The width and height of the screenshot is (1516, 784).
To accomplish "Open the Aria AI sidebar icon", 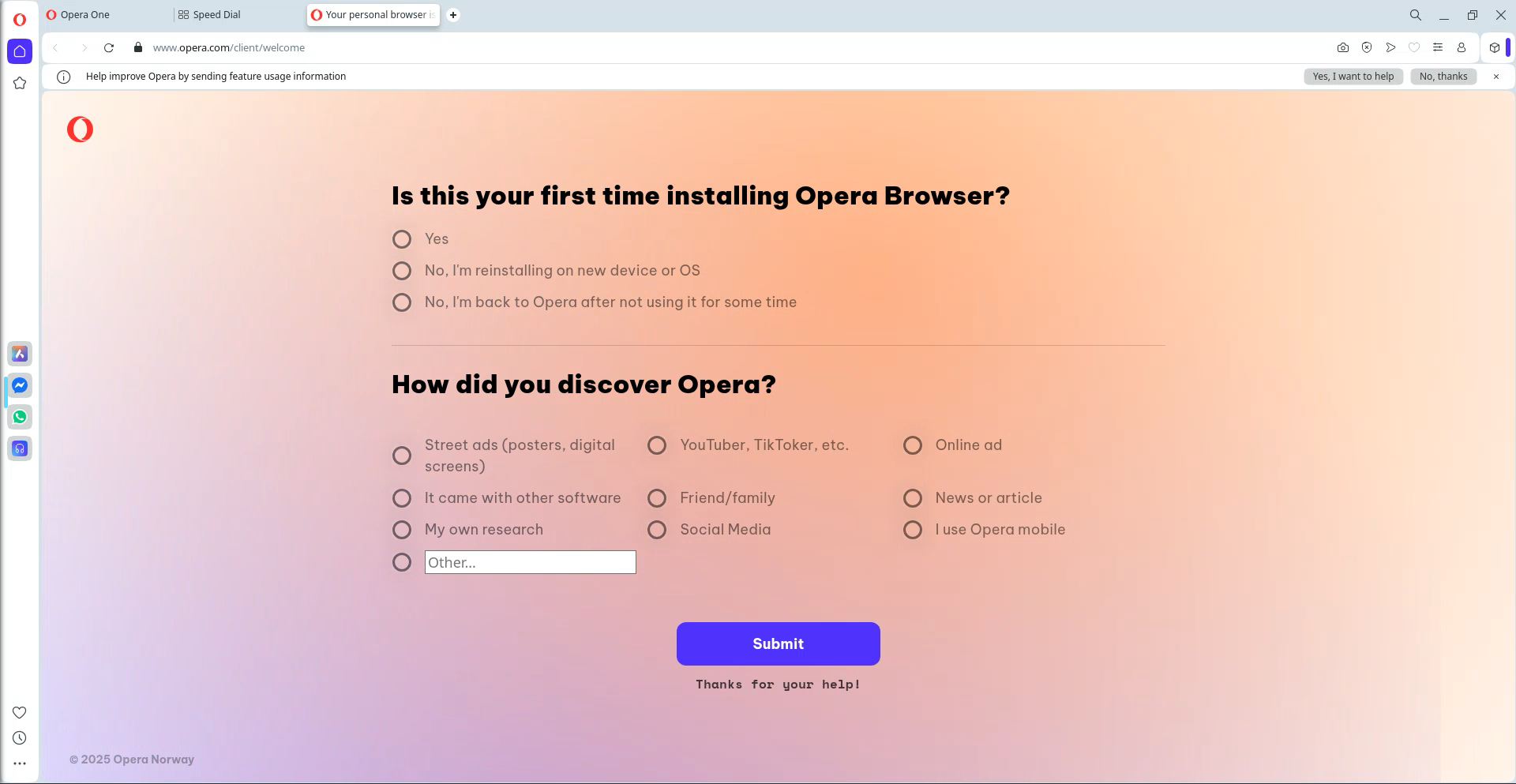I will (20, 354).
